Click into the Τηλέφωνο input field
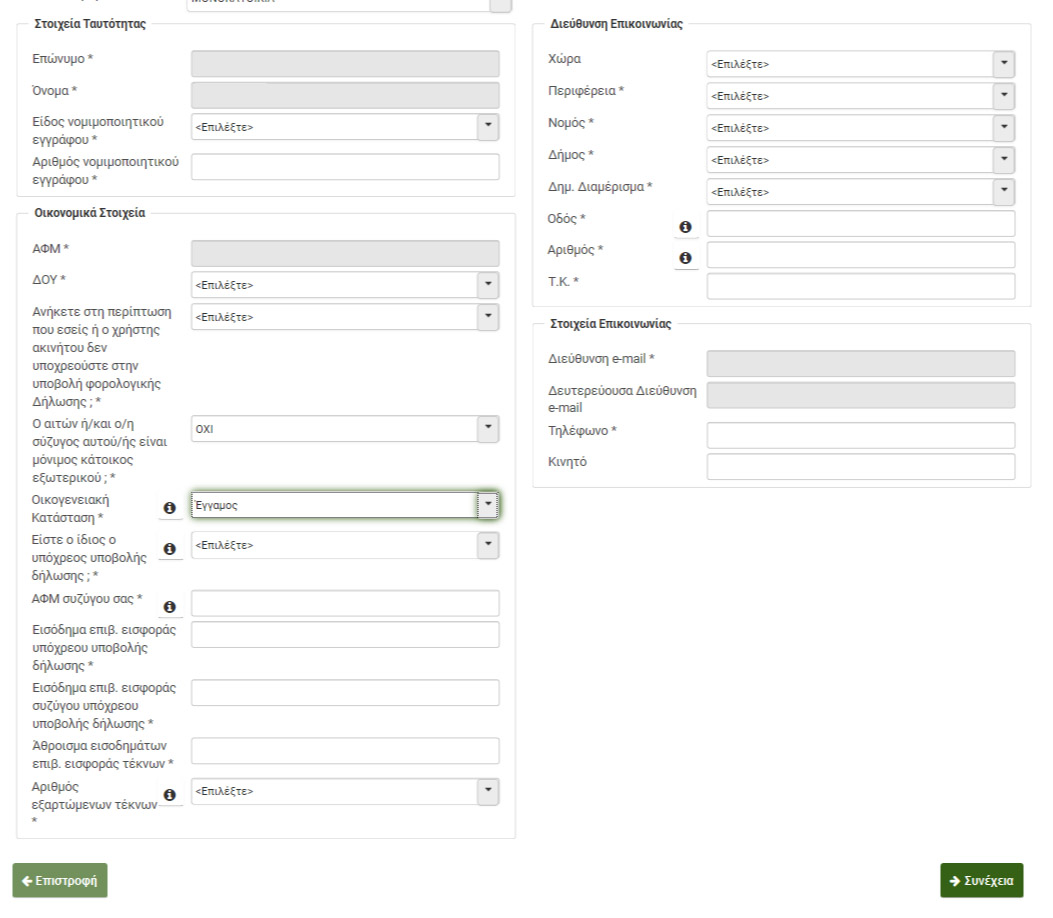Screen dimensions: 1053x918 [860, 435]
